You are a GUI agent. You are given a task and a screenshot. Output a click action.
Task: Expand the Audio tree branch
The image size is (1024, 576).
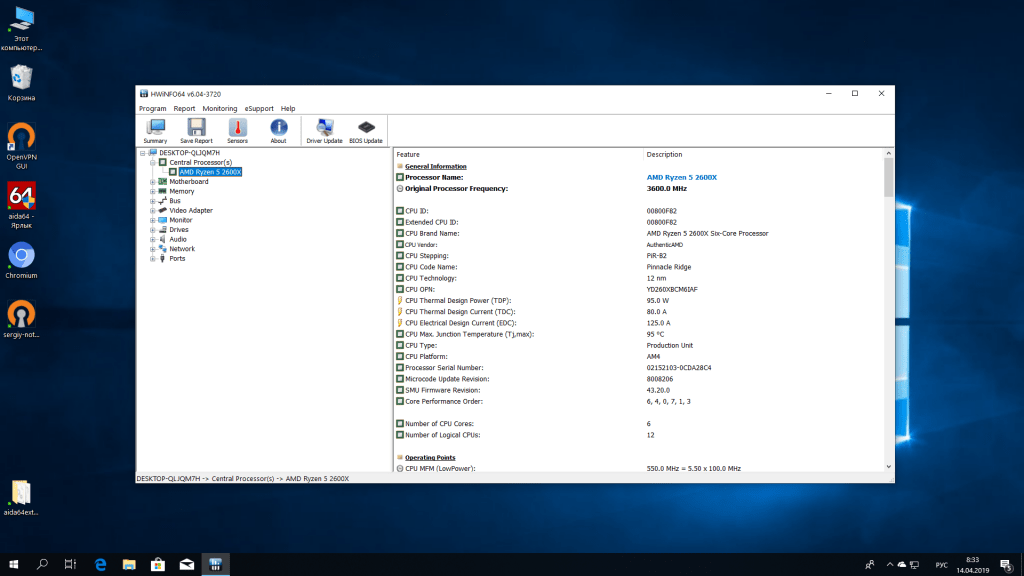click(x=153, y=239)
